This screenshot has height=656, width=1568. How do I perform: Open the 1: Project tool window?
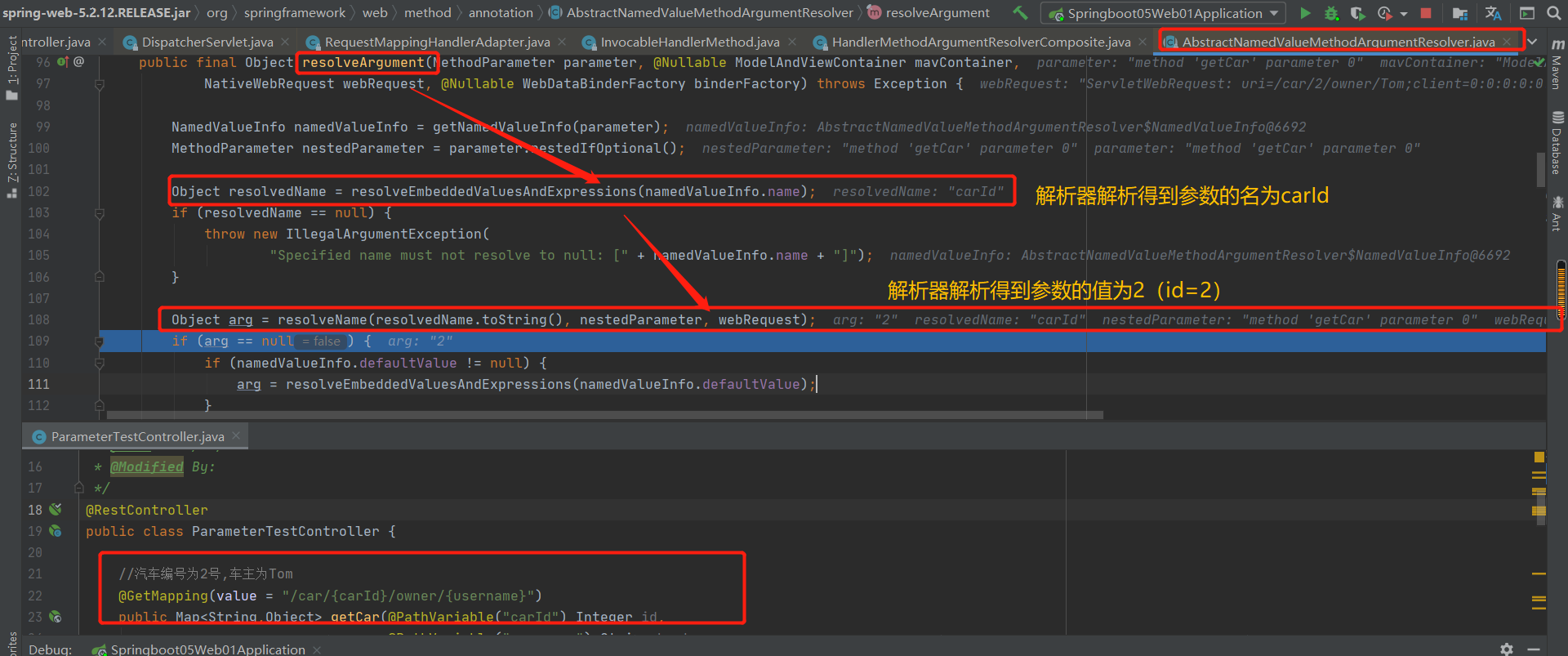pyautogui.click(x=11, y=69)
